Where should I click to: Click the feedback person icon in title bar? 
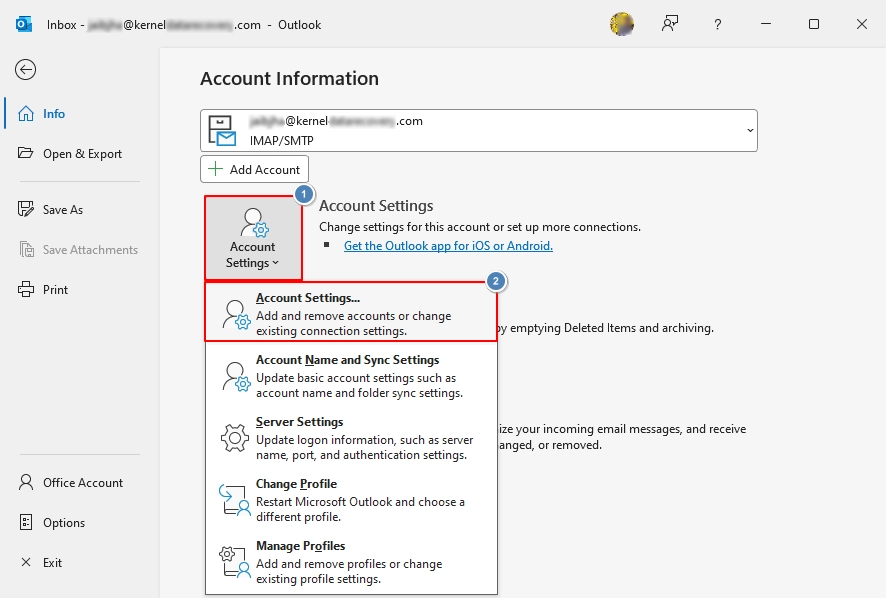click(670, 24)
